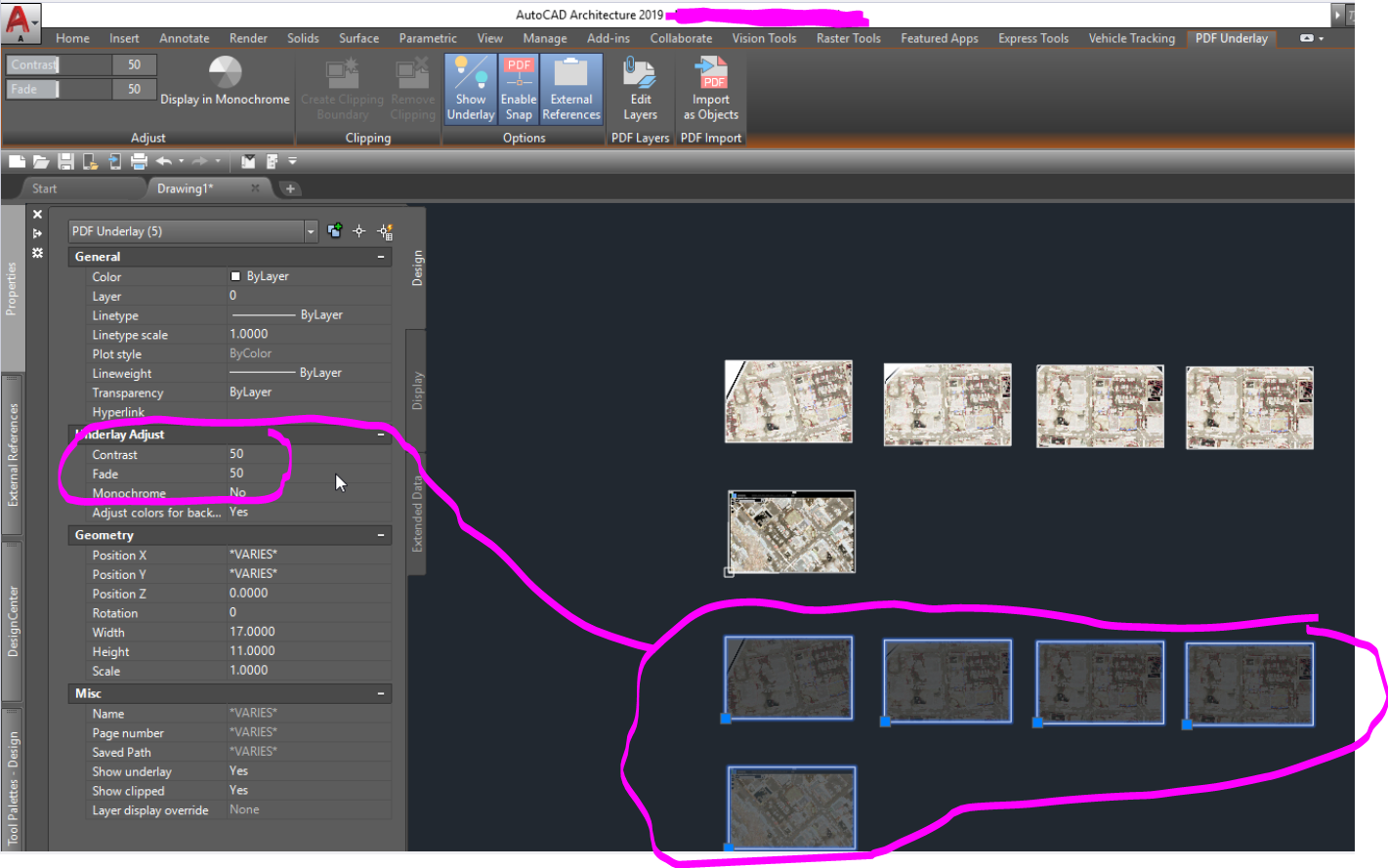This screenshot has width=1388, height=868.
Task: Click the Linetype ByLayer value
Action: (x=309, y=315)
